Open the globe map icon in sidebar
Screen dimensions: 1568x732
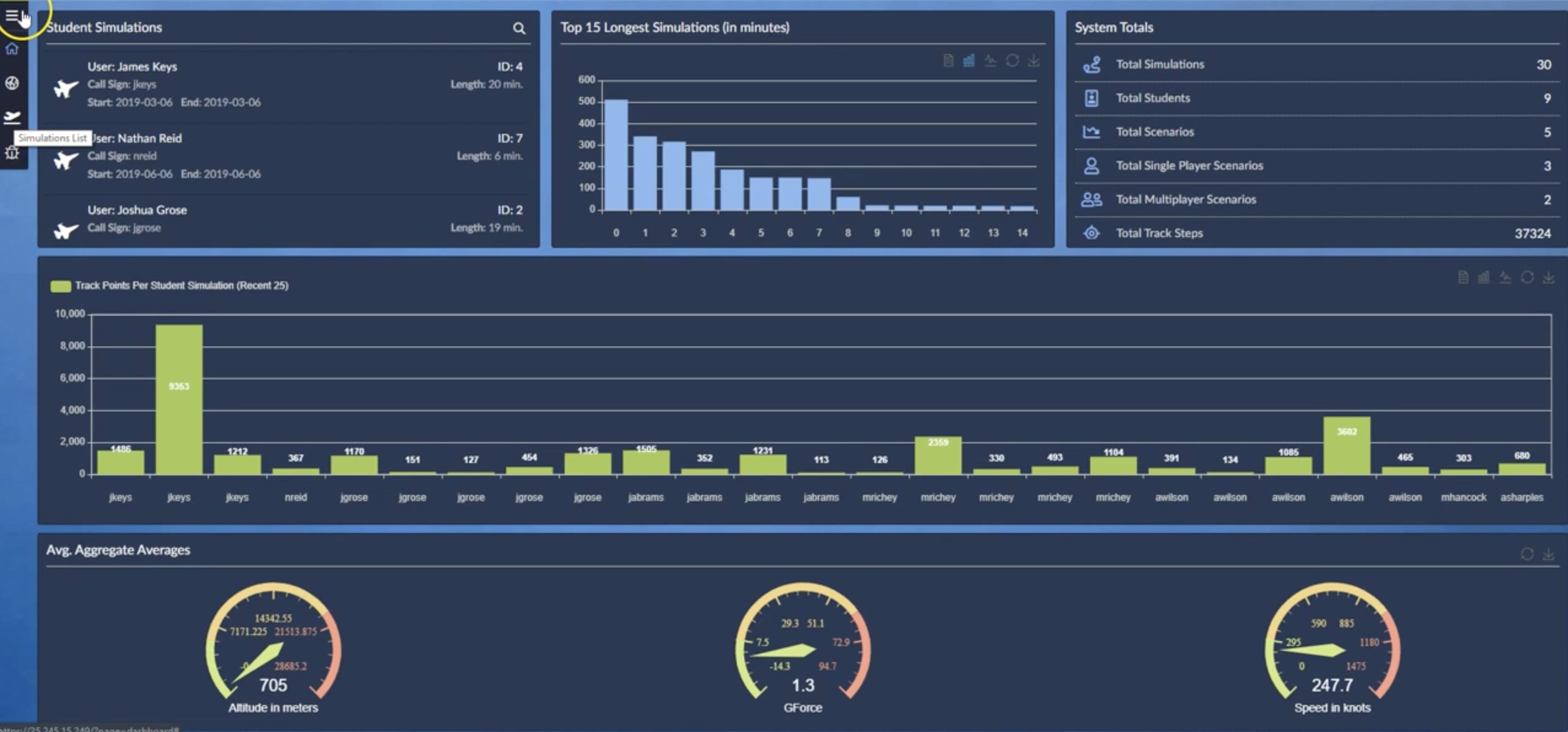[12, 83]
